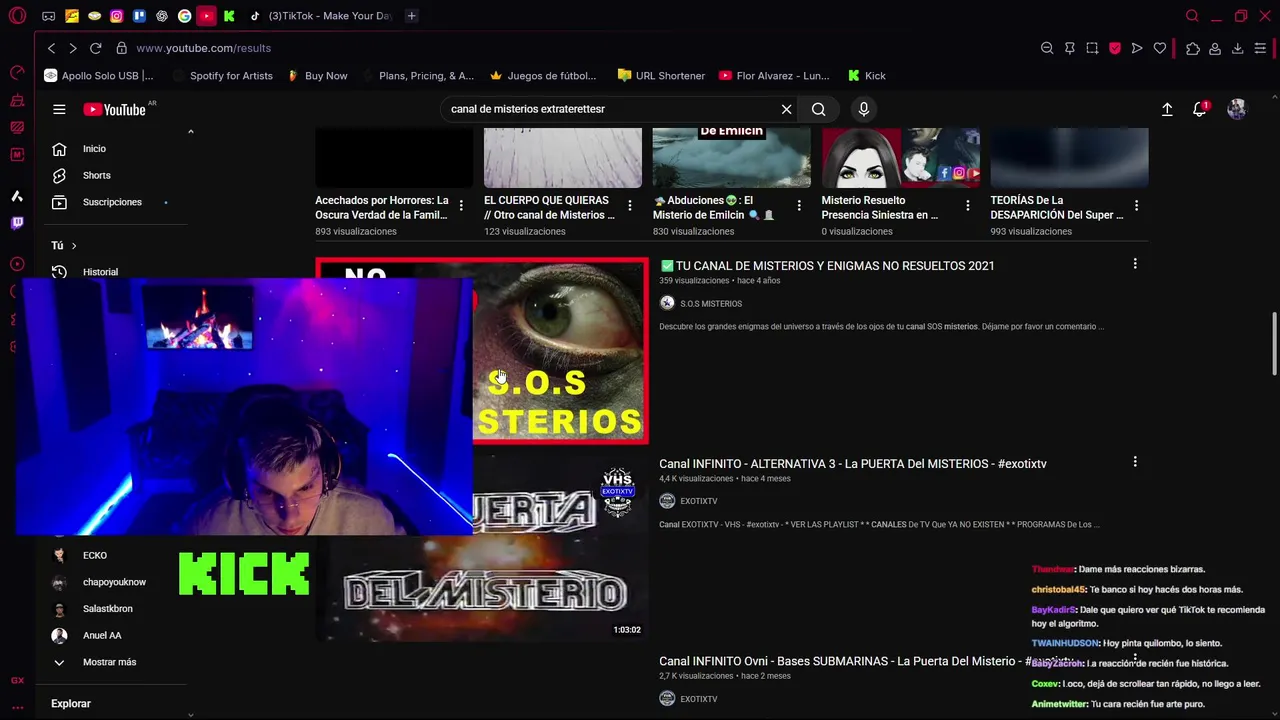Open options for TU CANAL DE MISTERIOS video

pos(1135,264)
